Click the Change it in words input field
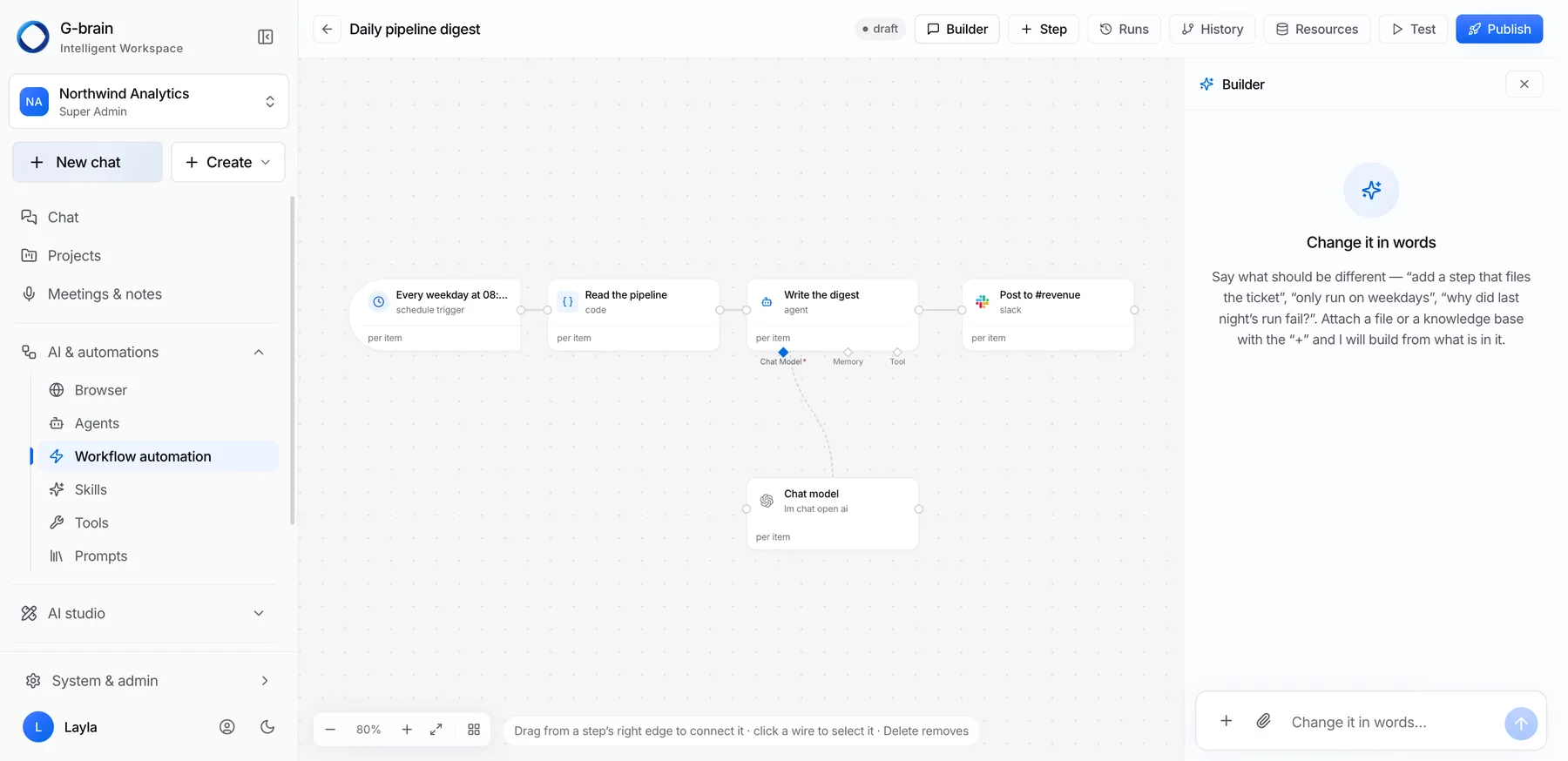 point(1389,722)
